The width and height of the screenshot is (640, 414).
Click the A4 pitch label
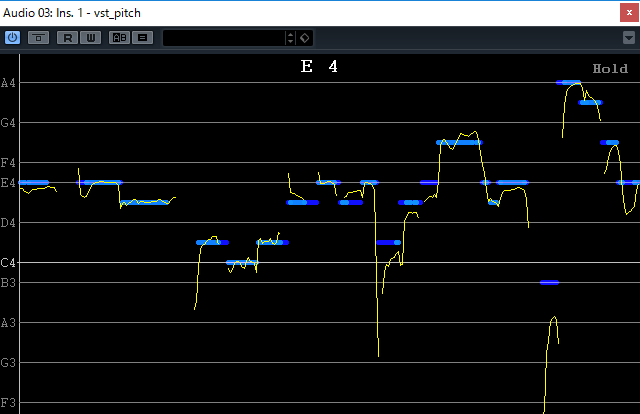(x=8, y=83)
